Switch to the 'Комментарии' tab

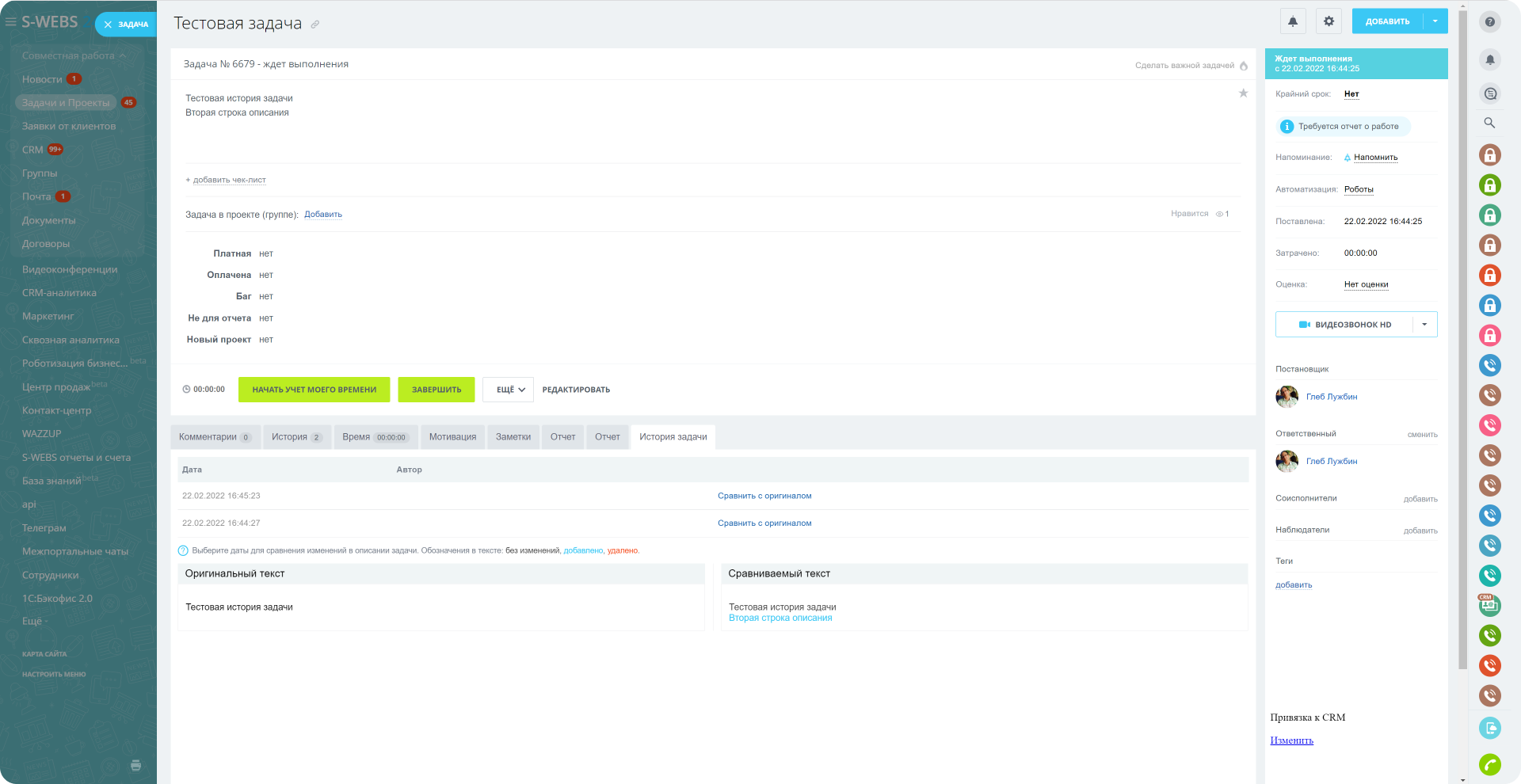[x=215, y=437]
